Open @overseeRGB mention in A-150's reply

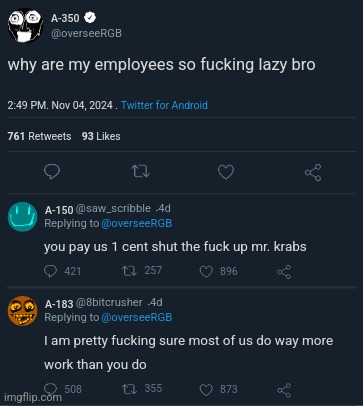137,223
